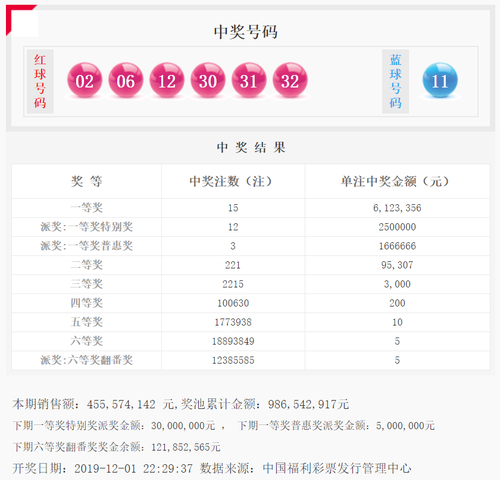Screen dimensions: 500x480
Task: Click the blue ball numbered 11
Action: pyautogui.click(x=440, y=80)
